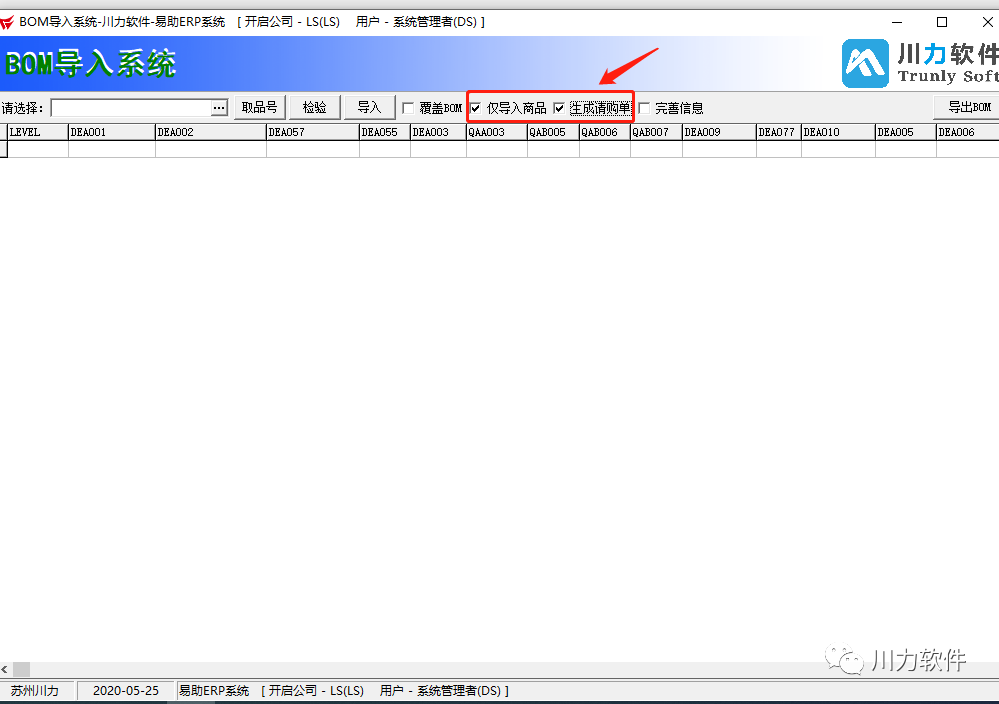Click the DEA057 column header

pyautogui.click(x=311, y=132)
